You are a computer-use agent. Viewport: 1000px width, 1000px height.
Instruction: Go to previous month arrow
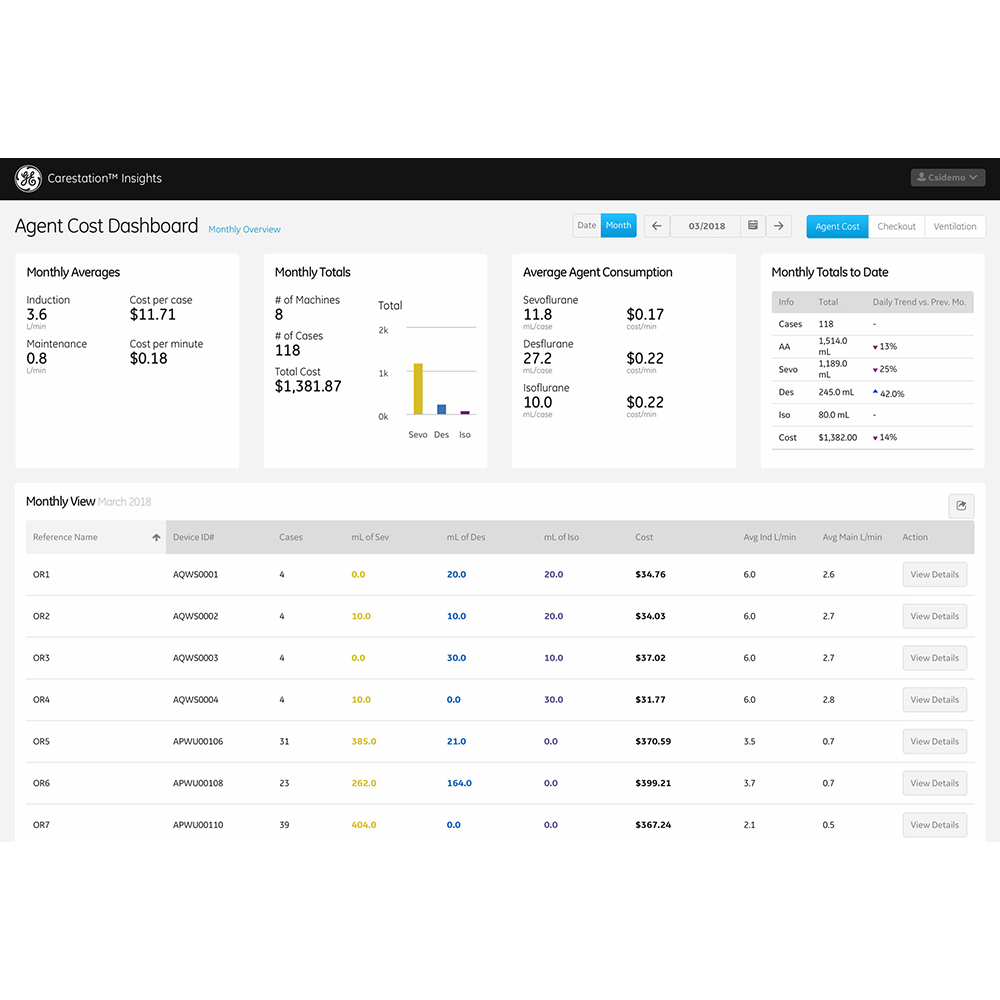[x=657, y=226]
